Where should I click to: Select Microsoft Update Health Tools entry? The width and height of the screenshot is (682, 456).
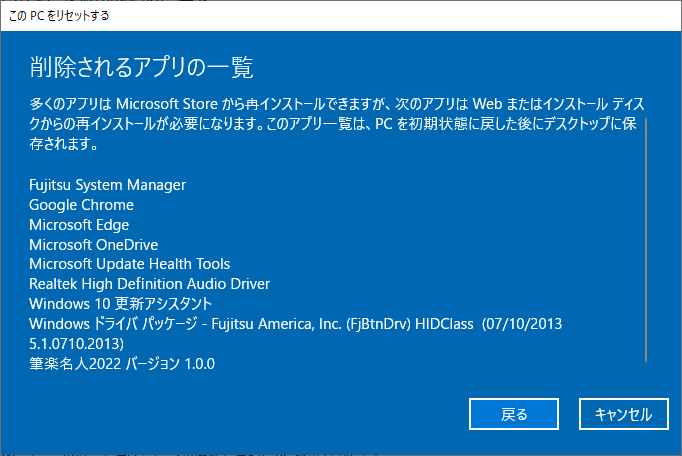(x=130, y=264)
